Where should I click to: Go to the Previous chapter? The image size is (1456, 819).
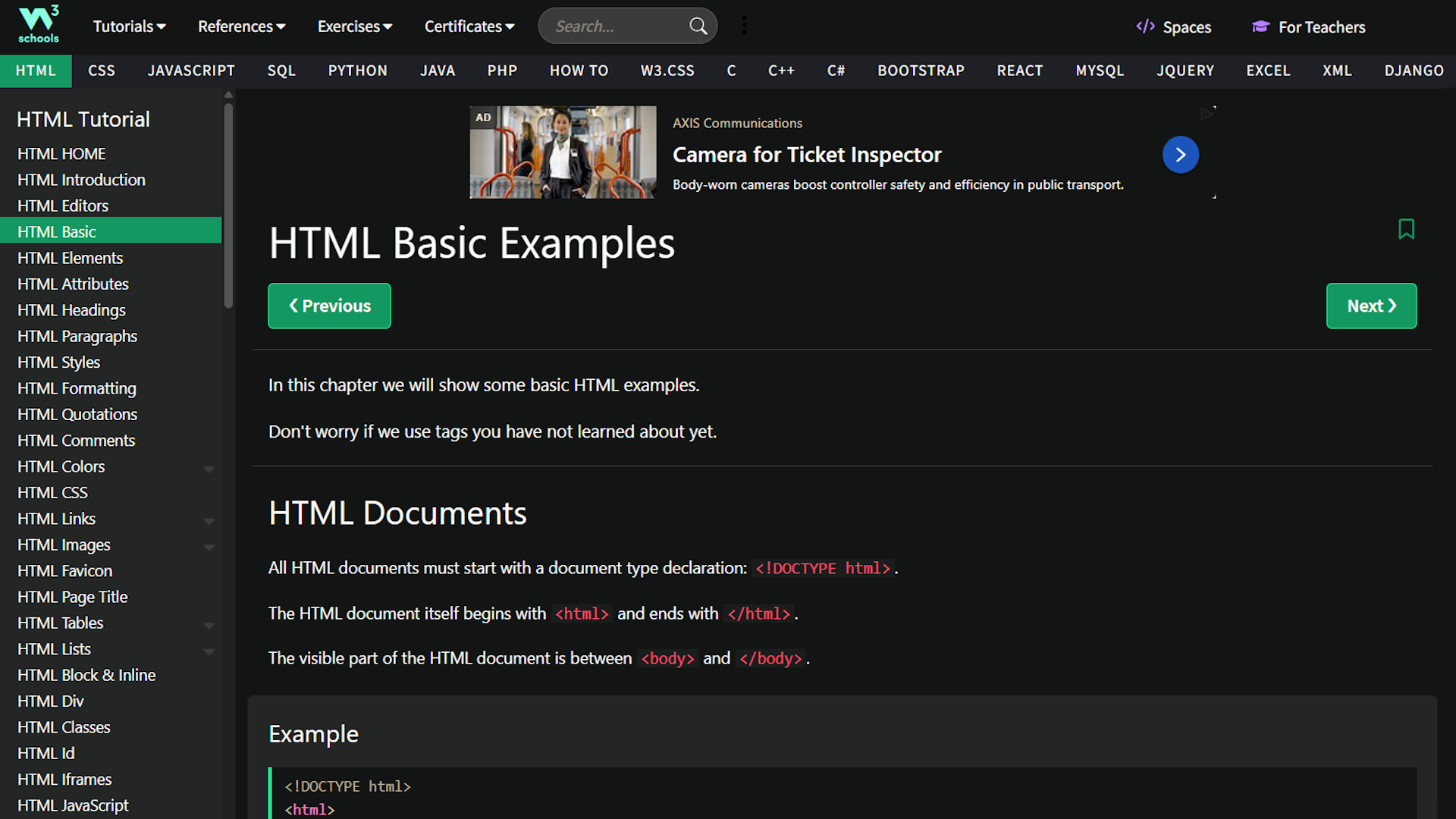[x=329, y=306]
